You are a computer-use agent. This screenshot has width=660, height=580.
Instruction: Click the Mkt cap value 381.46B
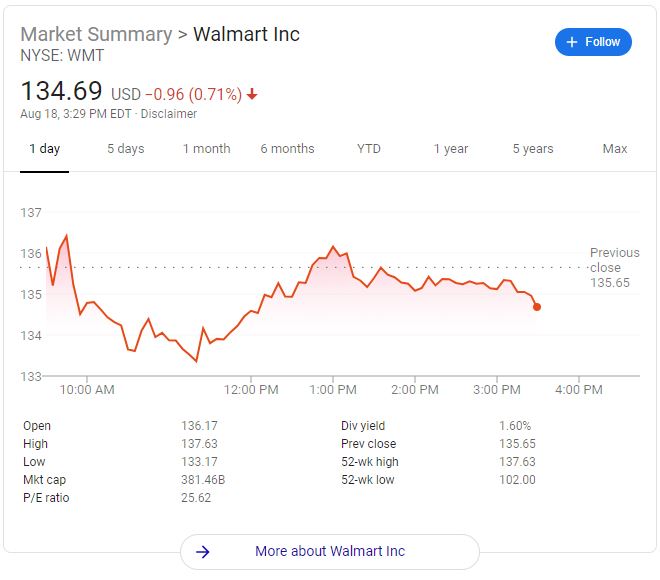tap(203, 480)
